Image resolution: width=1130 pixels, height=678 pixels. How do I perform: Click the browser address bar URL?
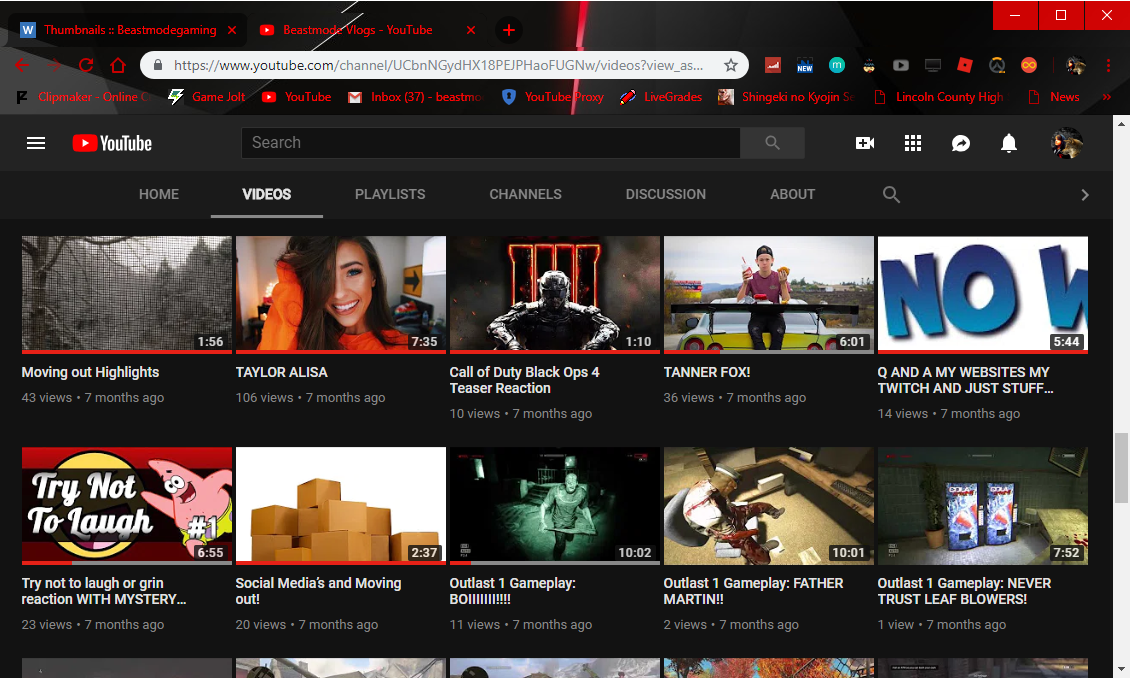438,66
